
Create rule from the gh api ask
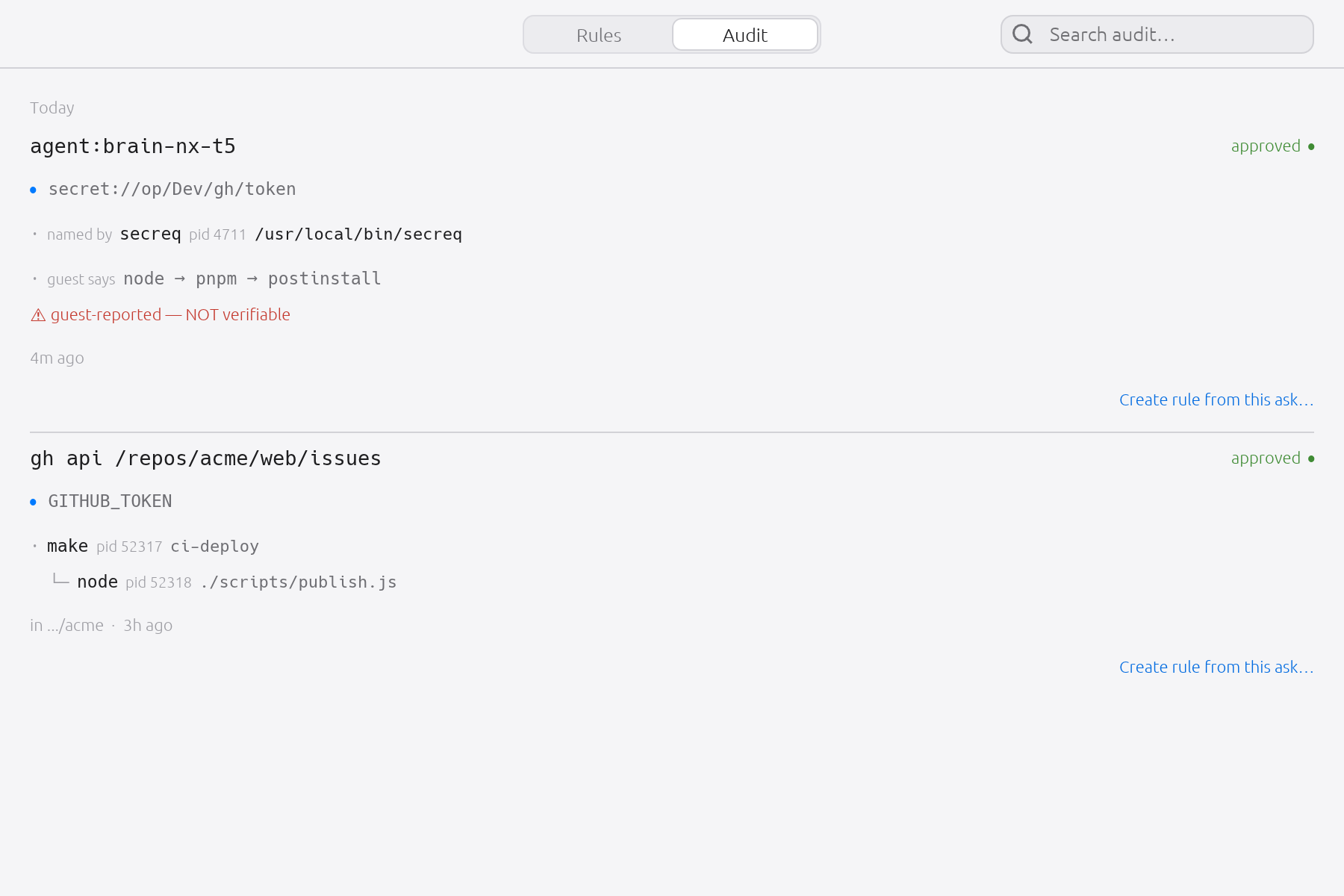[1216, 667]
